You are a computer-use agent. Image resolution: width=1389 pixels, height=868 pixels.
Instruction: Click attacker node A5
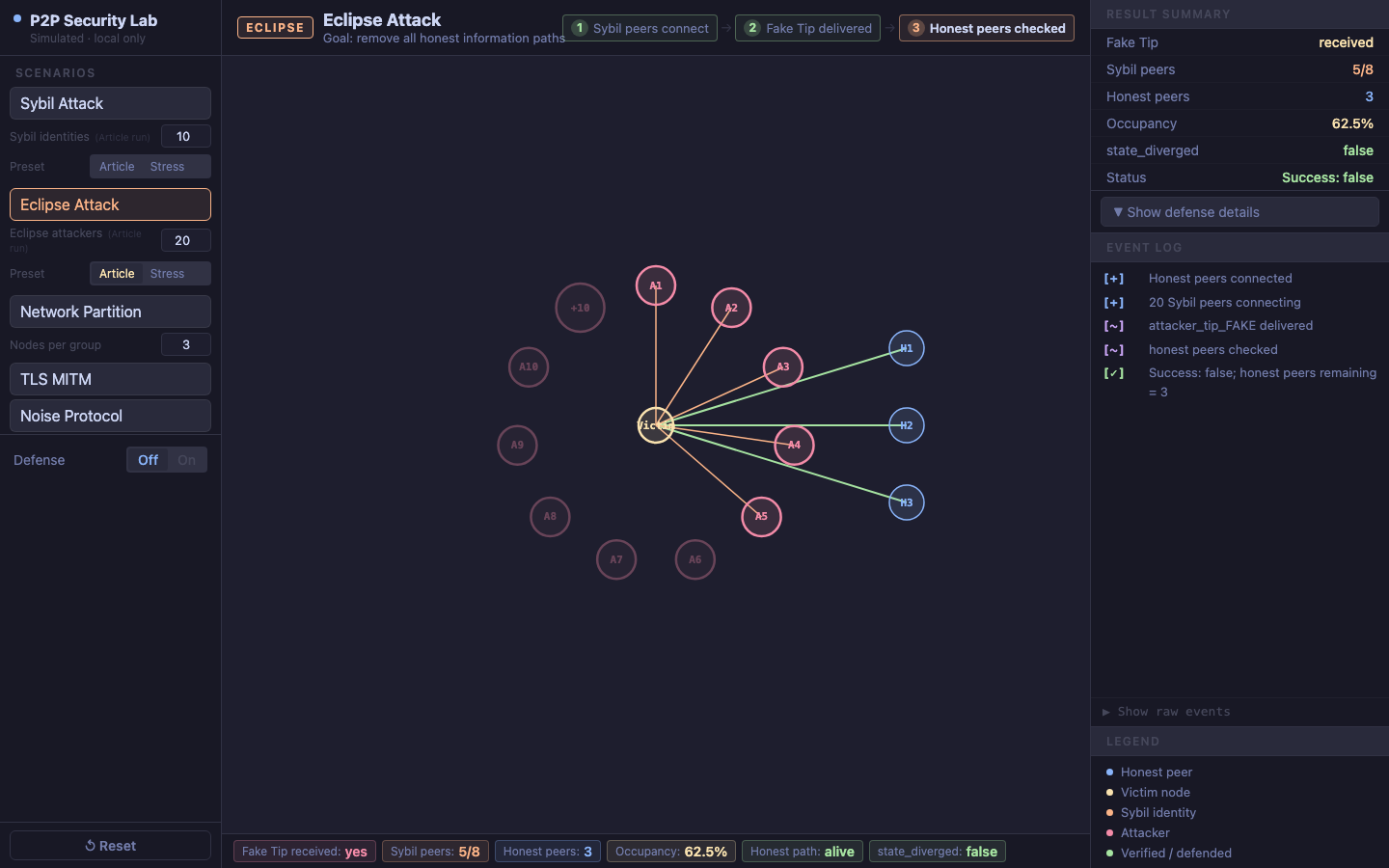761,516
